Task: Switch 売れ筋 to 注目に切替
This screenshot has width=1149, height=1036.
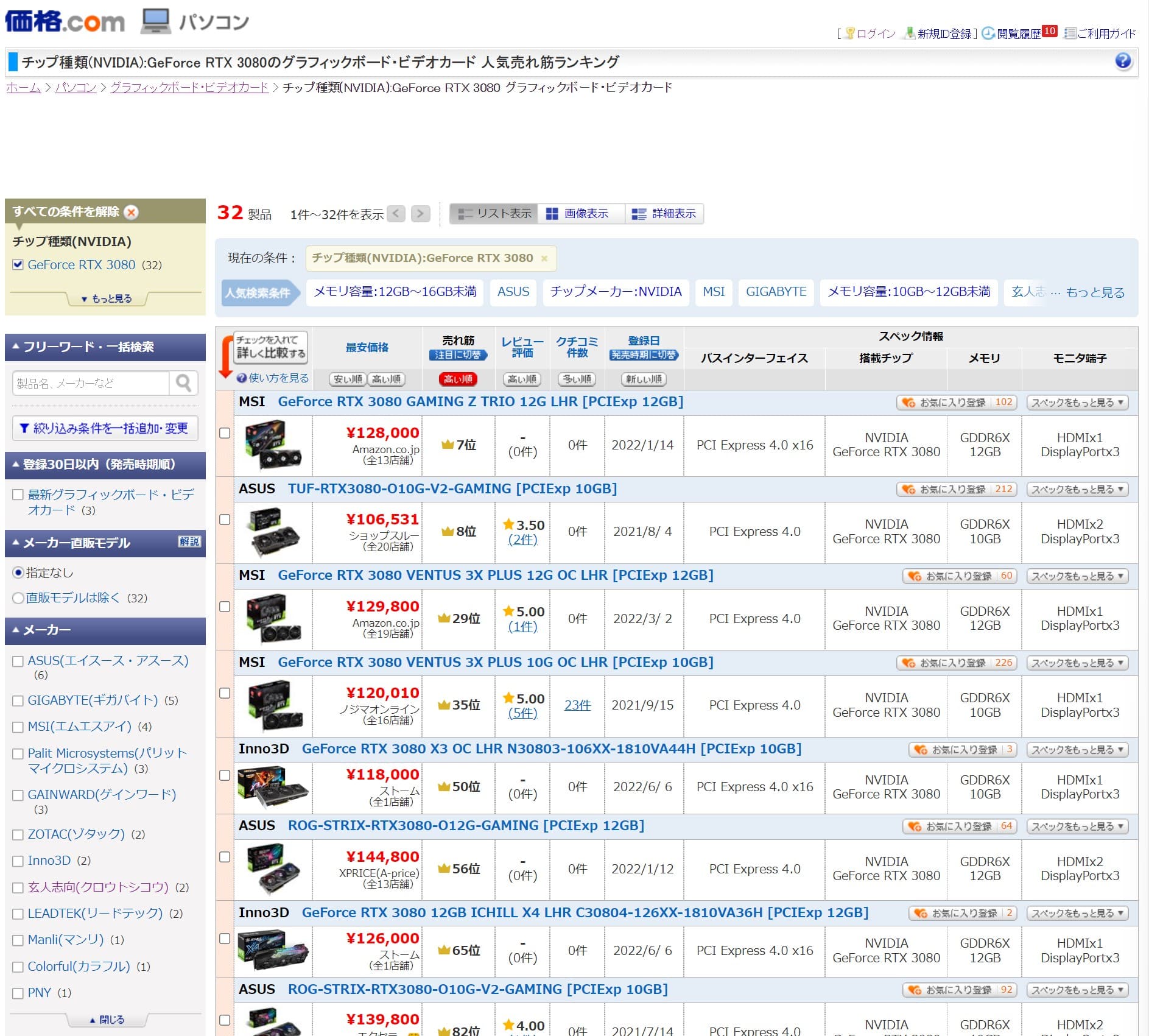Action: pyautogui.click(x=458, y=355)
